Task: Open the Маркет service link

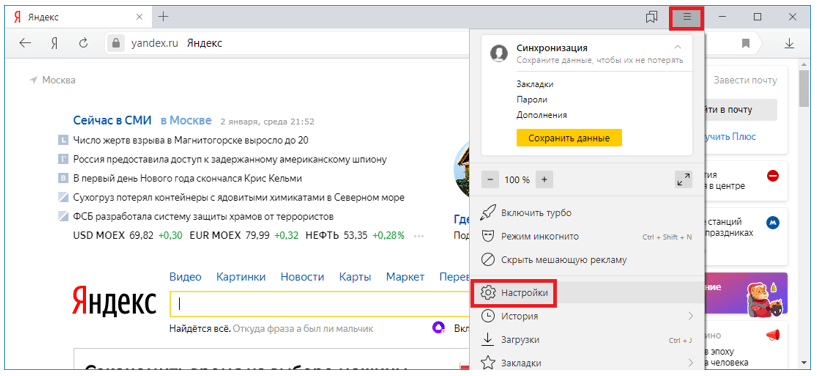Action: (405, 277)
